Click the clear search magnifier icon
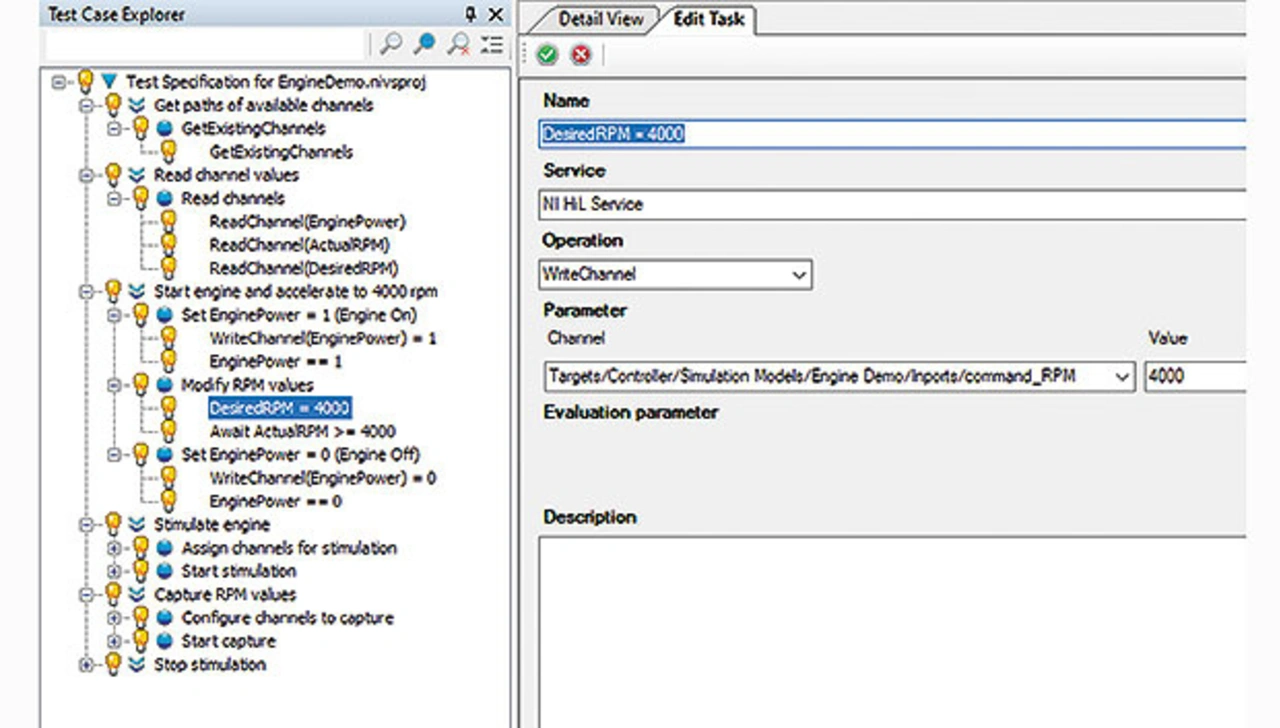This screenshot has width=1280, height=728. (458, 44)
